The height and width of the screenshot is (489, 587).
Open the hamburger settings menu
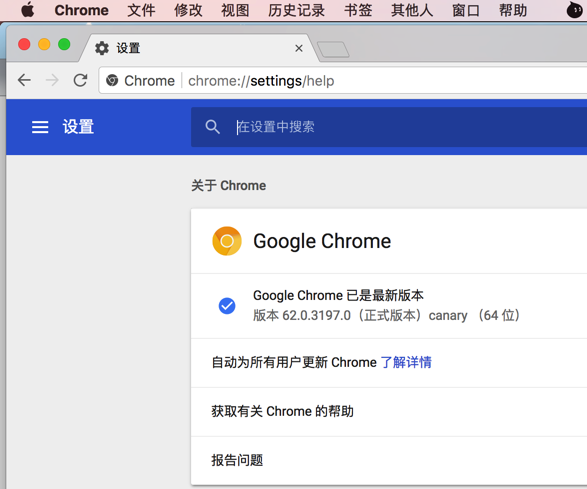point(40,127)
